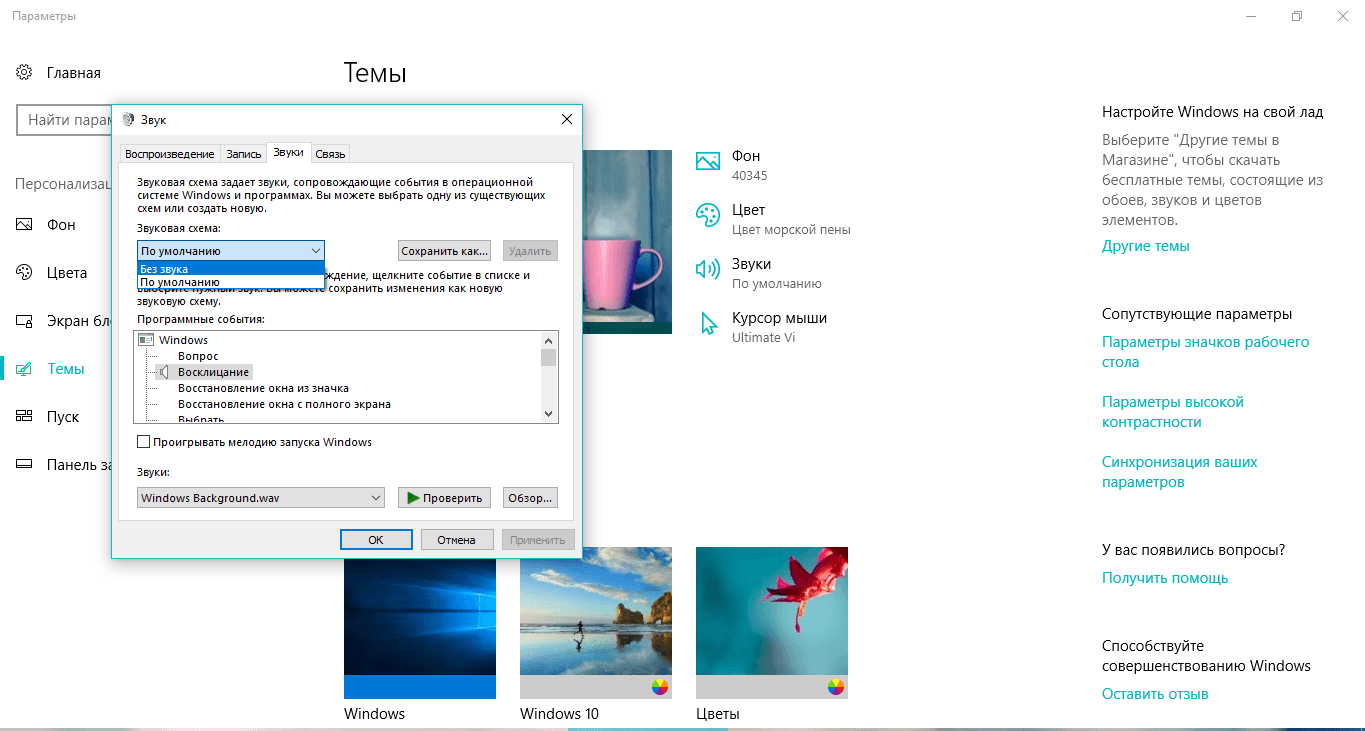Click the Звуки По умолчанию setting text
The height and width of the screenshot is (731, 1365).
777,273
